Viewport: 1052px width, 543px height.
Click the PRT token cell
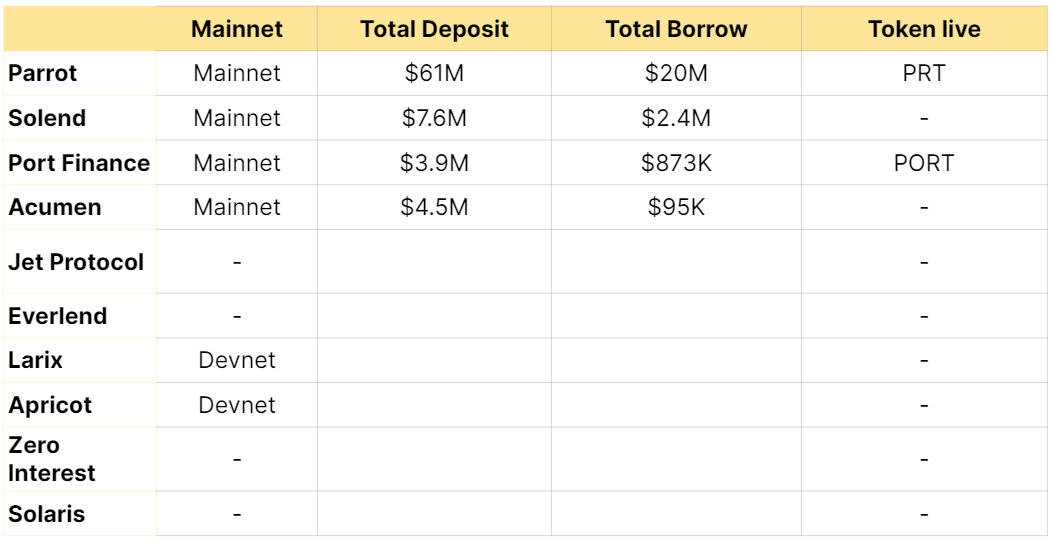pos(924,73)
